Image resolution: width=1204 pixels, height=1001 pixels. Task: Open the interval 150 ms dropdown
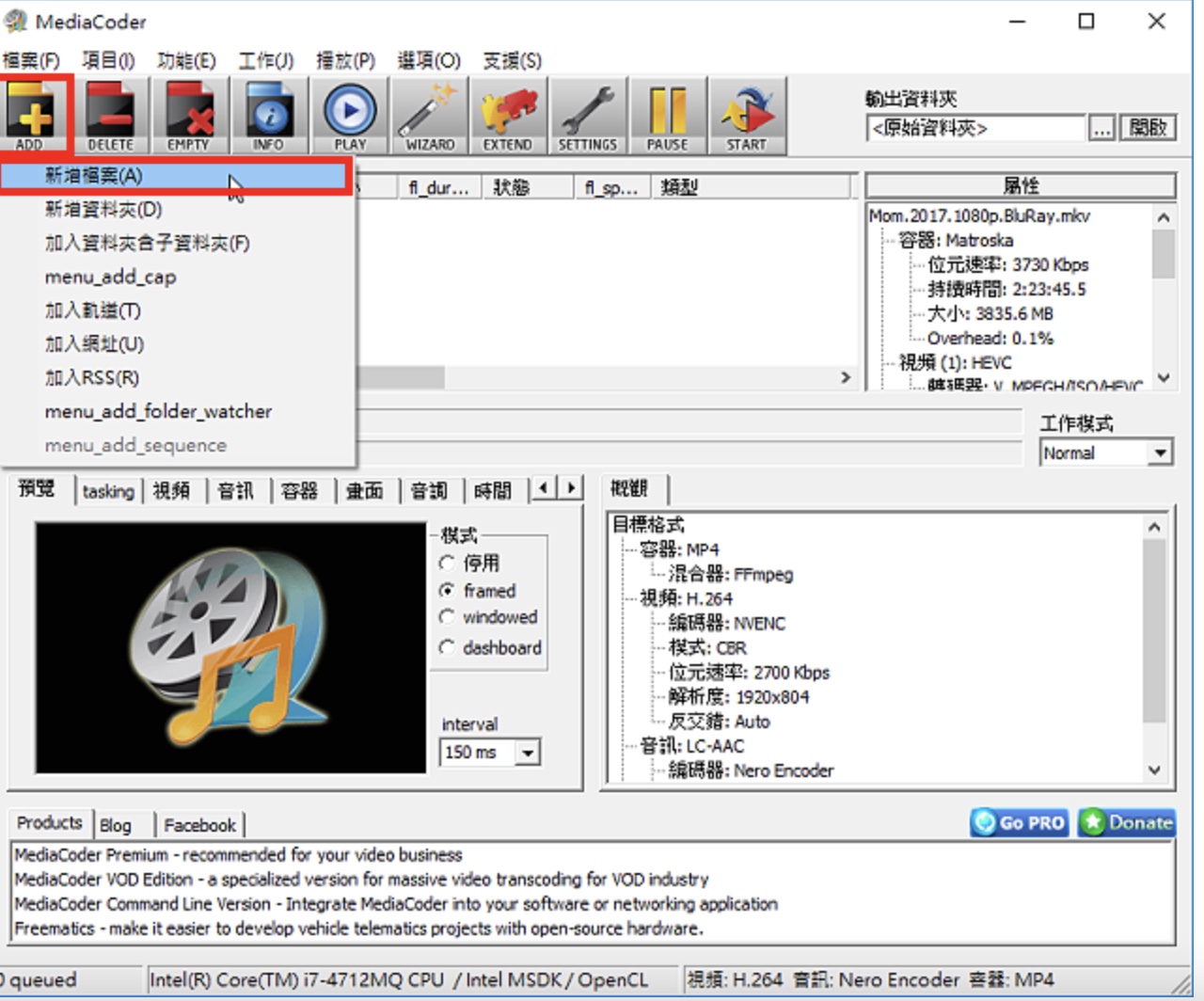tap(528, 753)
